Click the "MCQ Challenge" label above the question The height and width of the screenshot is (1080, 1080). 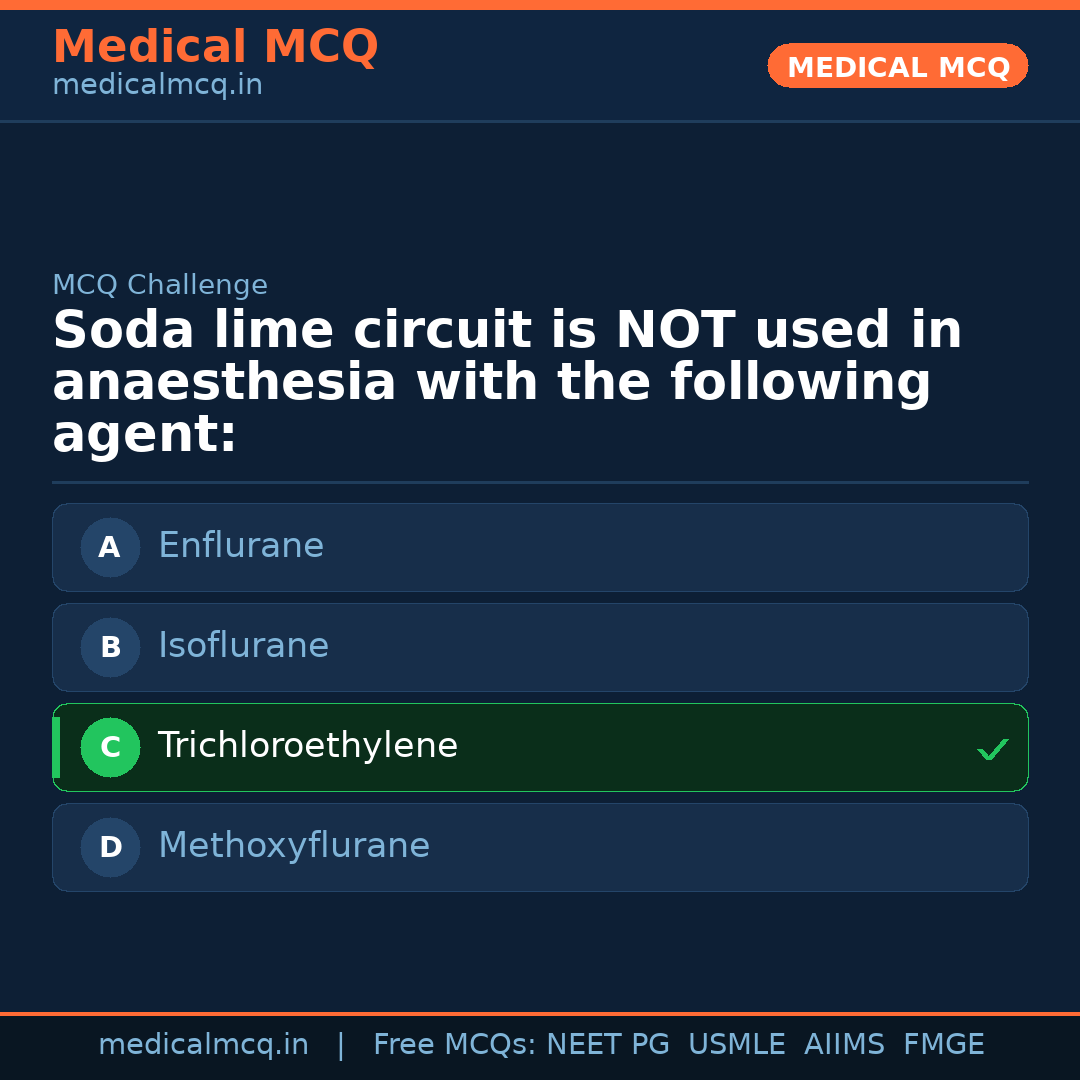[x=160, y=285]
